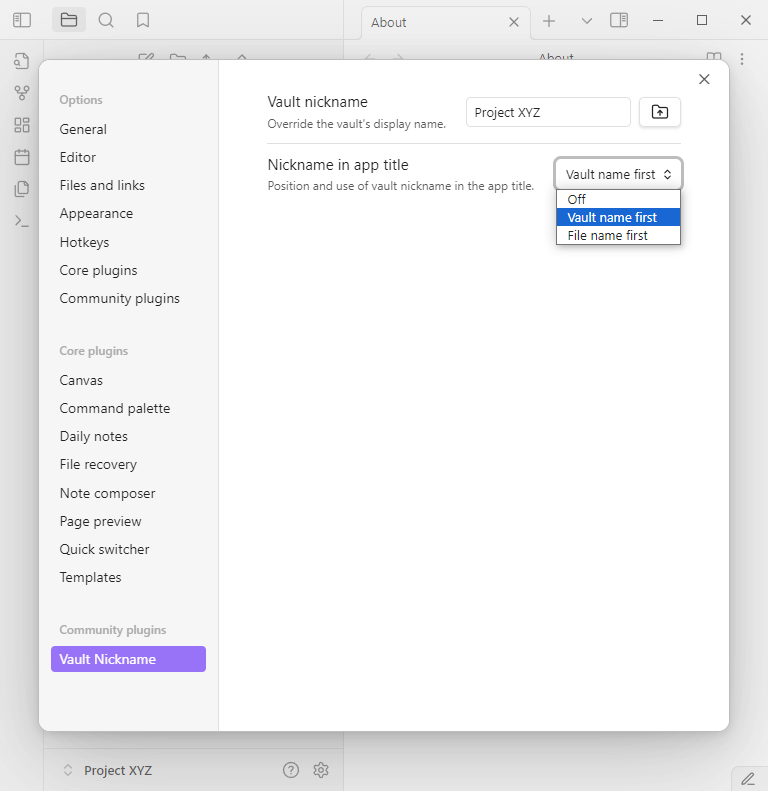Open Hotkeys settings

pos(128,242)
